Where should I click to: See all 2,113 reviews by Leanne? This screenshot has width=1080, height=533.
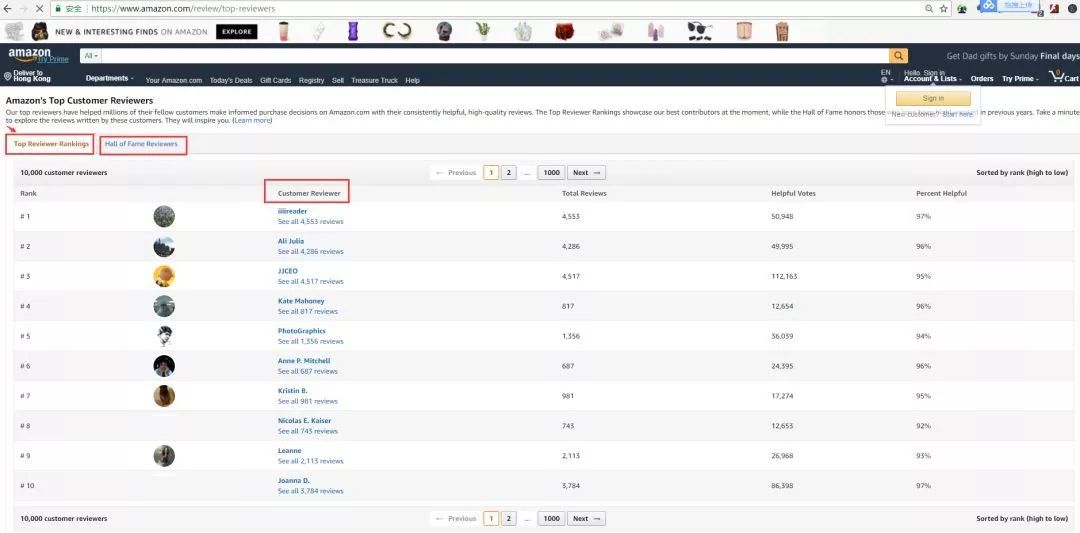(310, 461)
